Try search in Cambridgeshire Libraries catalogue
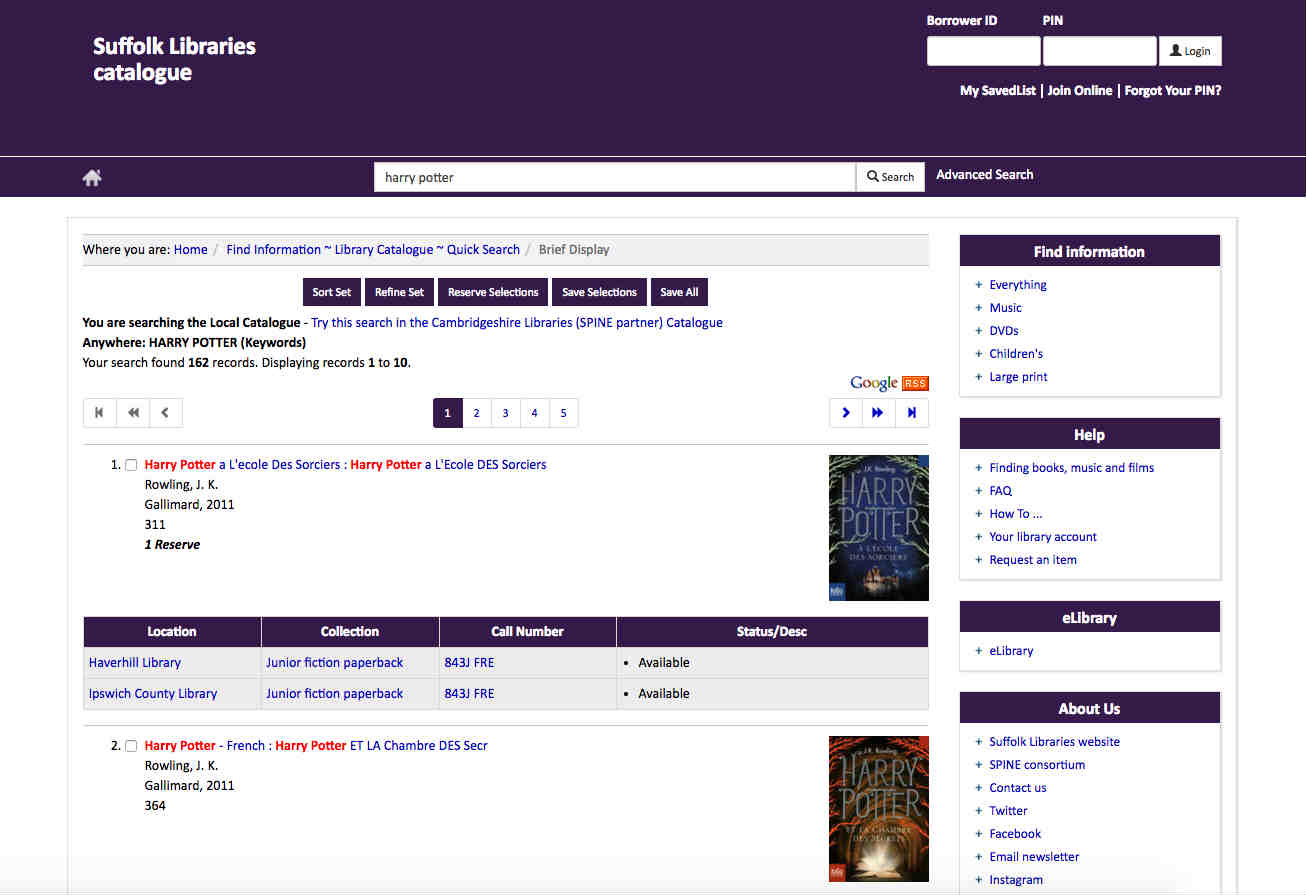The height and width of the screenshot is (895, 1306). coord(517,323)
